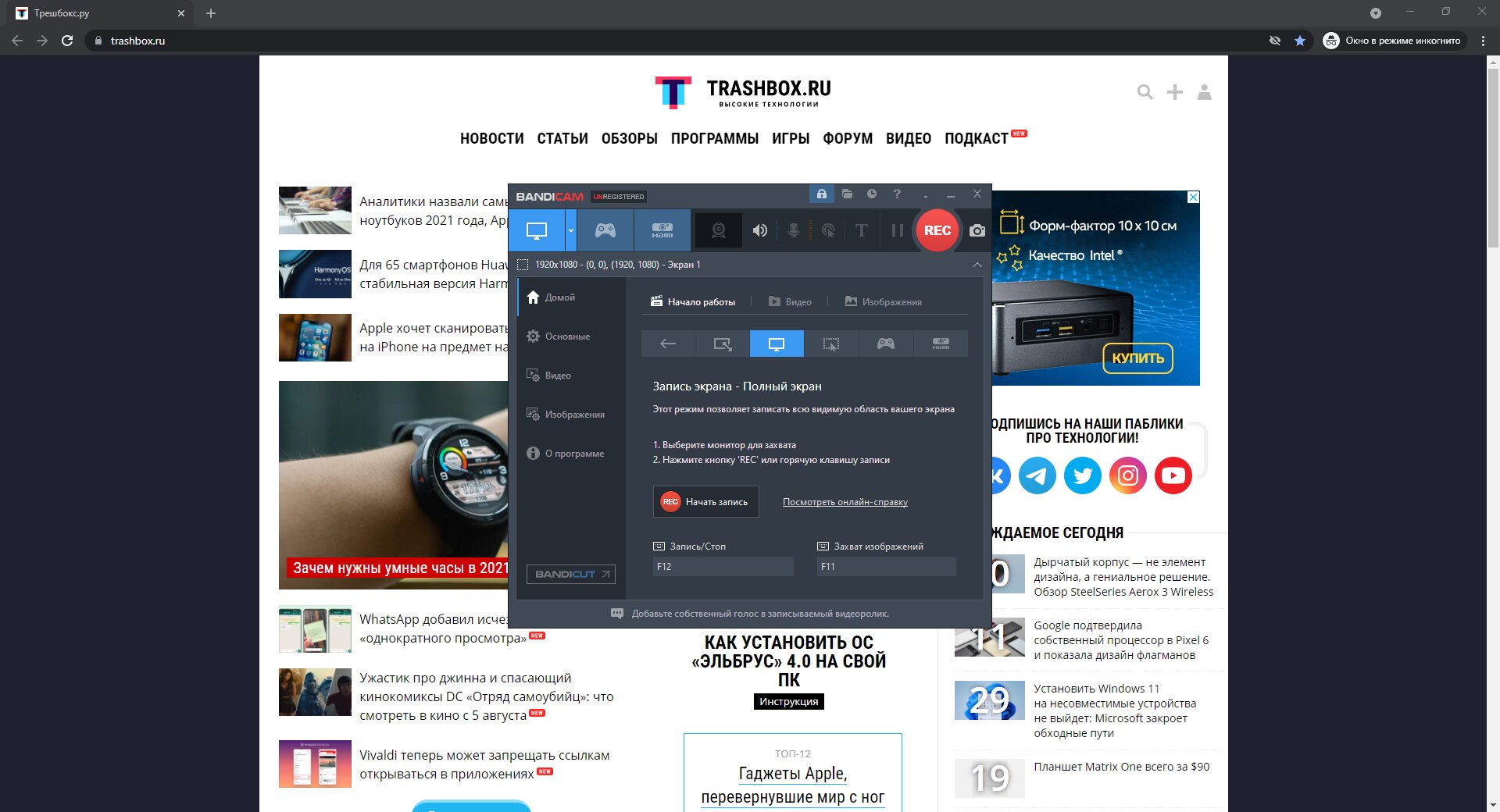
Task: Close the ad with X icon
Action: point(1194,198)
